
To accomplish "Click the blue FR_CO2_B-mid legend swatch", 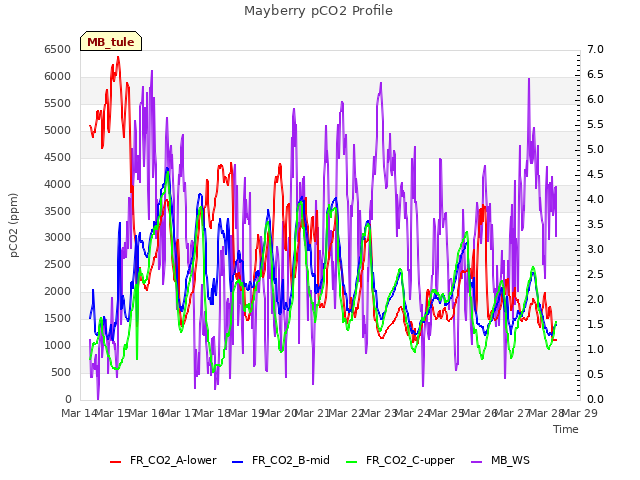I will click(238, 461).
